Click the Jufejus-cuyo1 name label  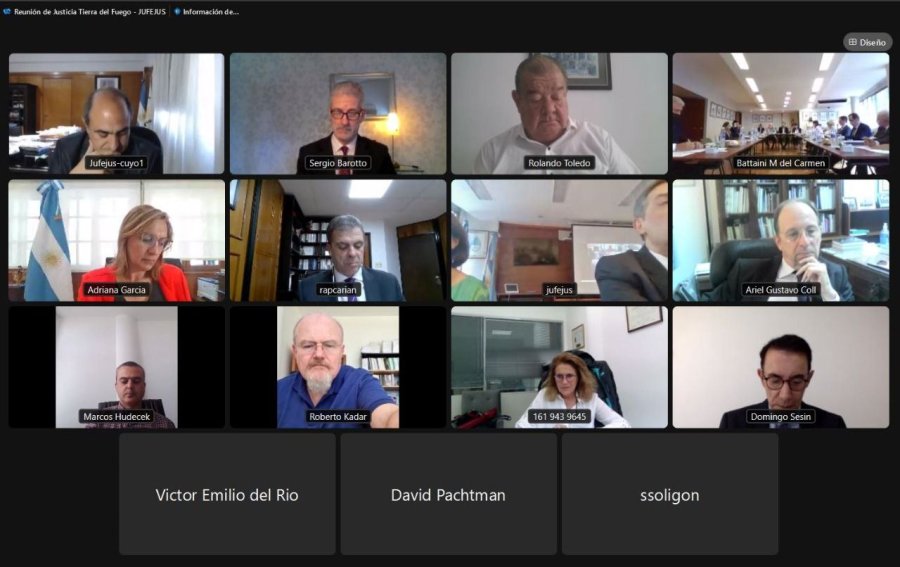[x=117, y=163]
